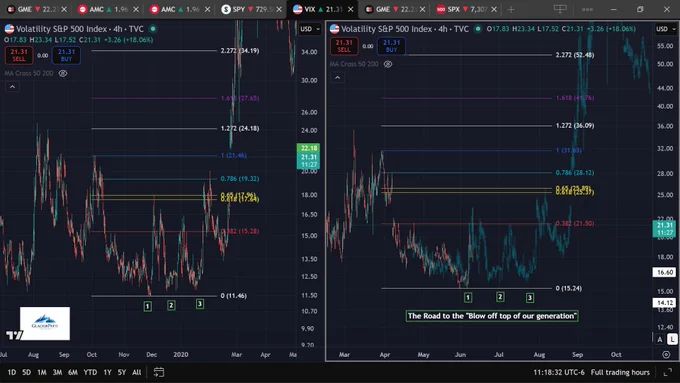Select marker 2 on the left chart
Image resolution: width=680 pixels, height=383 pixels.
click(171, 305)
